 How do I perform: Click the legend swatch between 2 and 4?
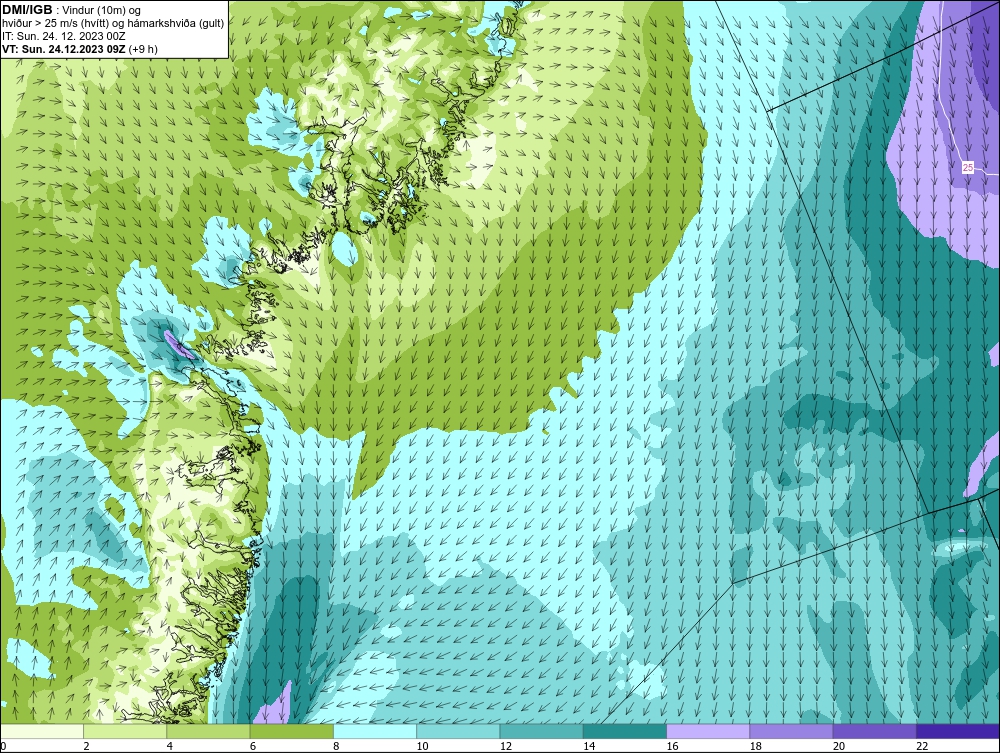125,731
